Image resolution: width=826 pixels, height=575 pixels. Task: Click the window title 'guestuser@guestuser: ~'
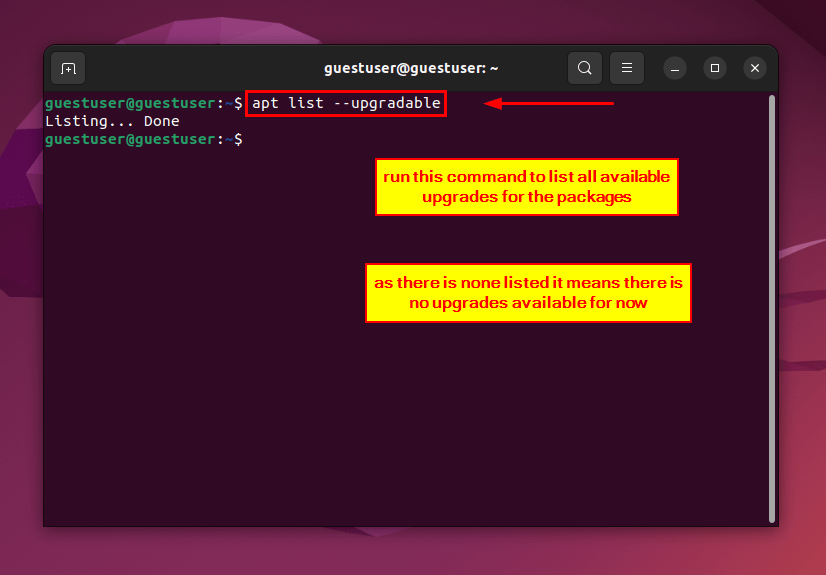coord(411,68)
